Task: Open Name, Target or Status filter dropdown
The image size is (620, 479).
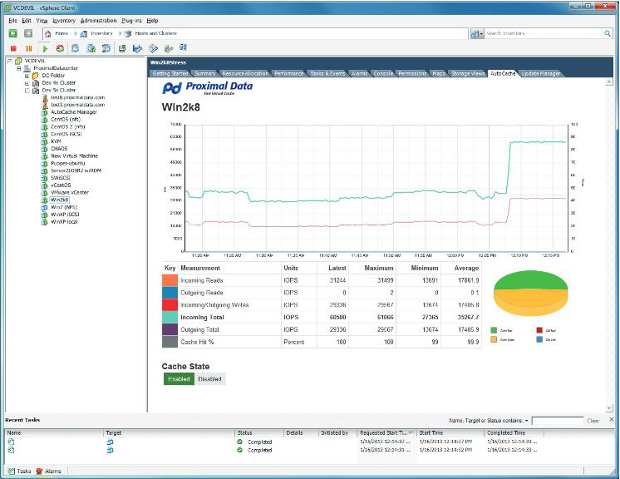Action: coord(526,421)
